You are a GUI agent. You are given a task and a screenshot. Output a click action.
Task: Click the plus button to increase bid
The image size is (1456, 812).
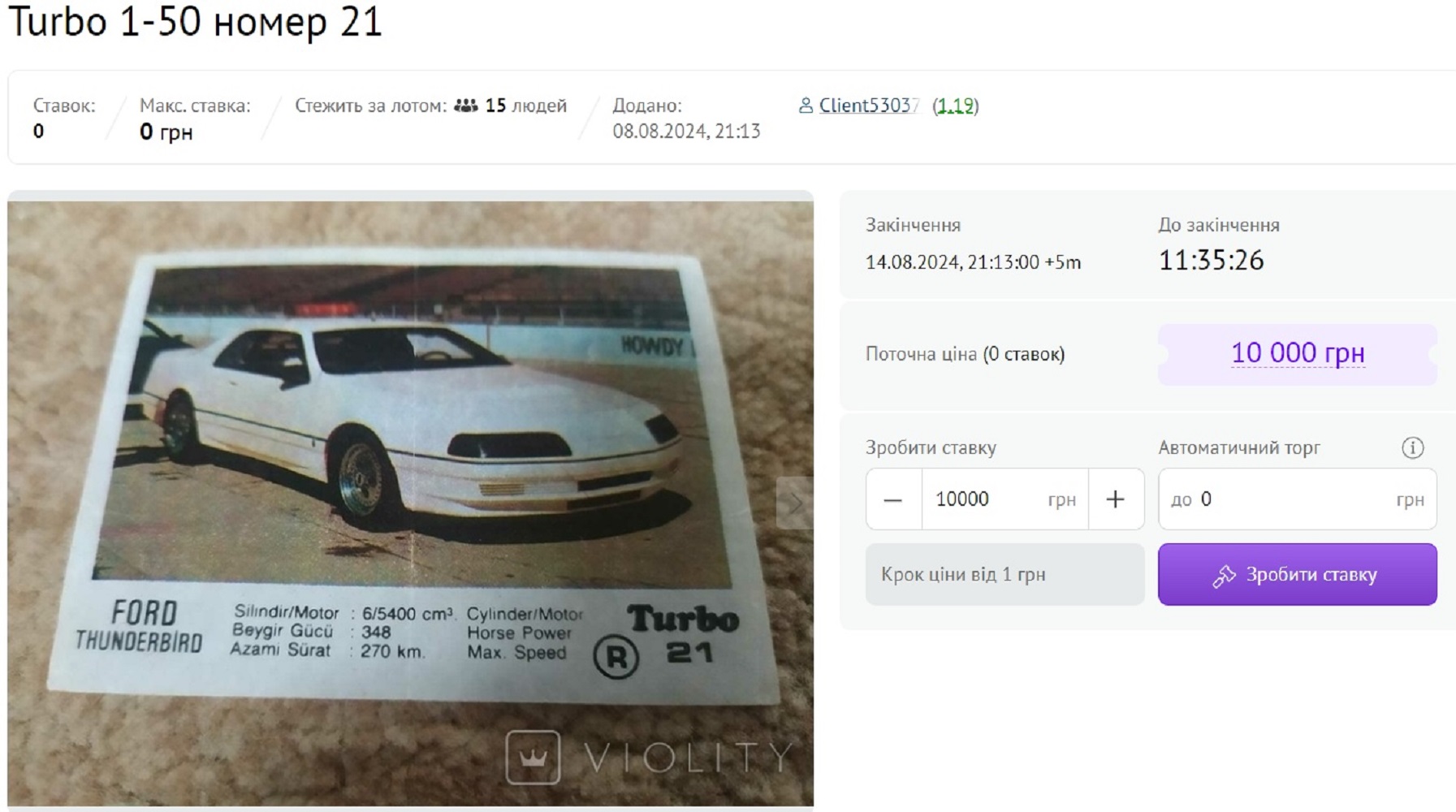[1116, 499]
